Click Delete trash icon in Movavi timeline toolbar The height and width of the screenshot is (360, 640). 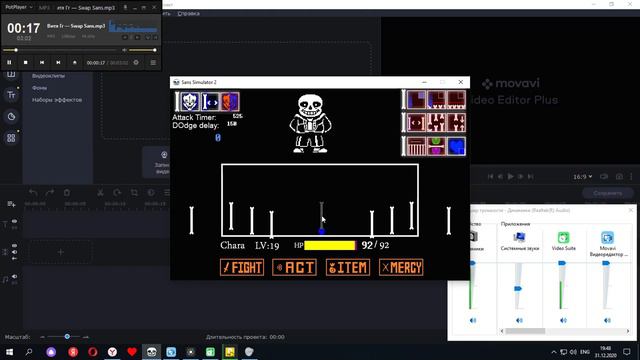click(x=67, y=192)
